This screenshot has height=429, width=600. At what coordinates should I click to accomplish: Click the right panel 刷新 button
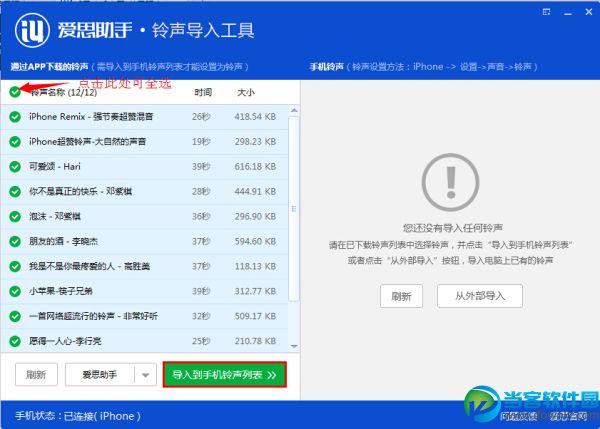tap(401, 296)
